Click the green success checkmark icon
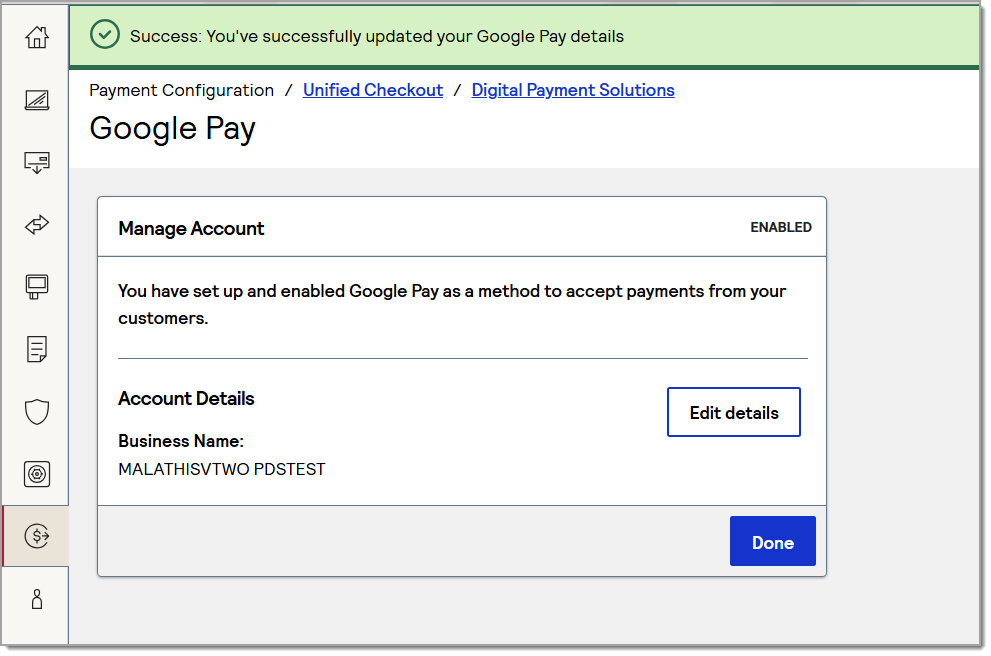This screenshot has height=656, width=991. tap(104, 35)
